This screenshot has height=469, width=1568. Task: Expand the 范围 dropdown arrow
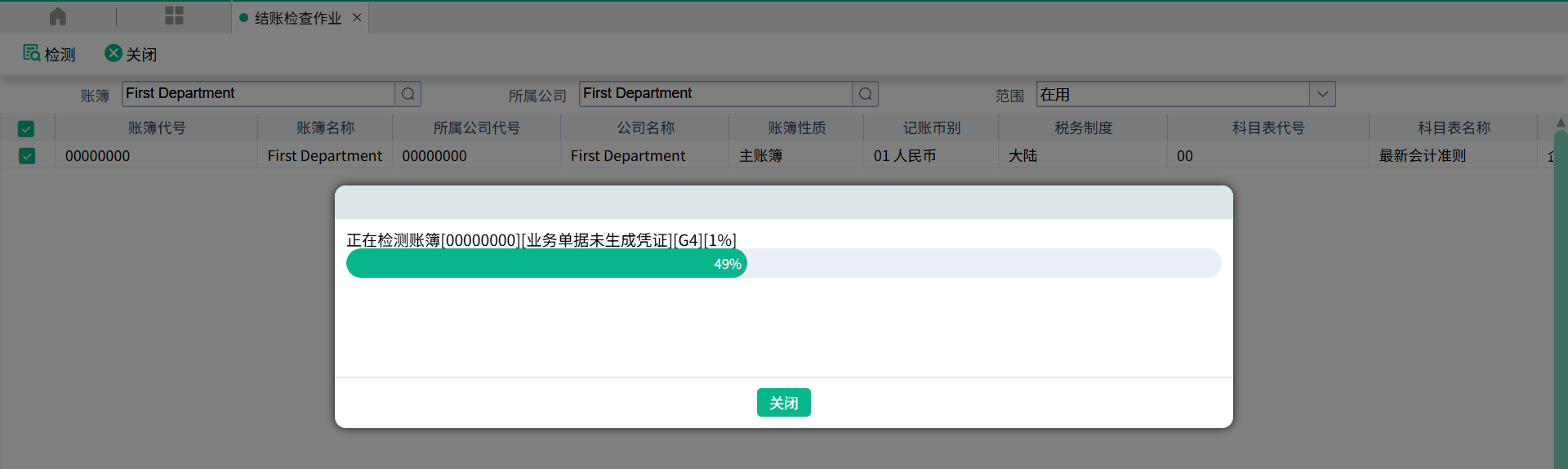1322,94
